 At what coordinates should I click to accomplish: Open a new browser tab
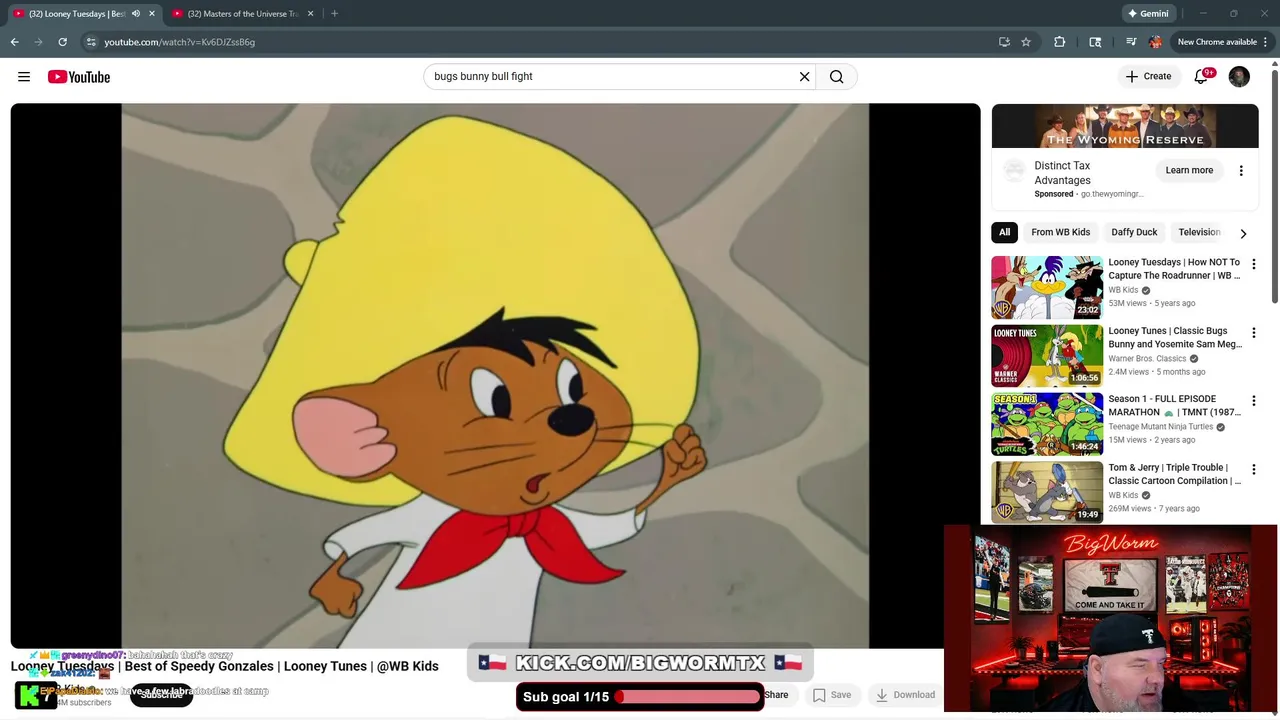tap(334, 14)
